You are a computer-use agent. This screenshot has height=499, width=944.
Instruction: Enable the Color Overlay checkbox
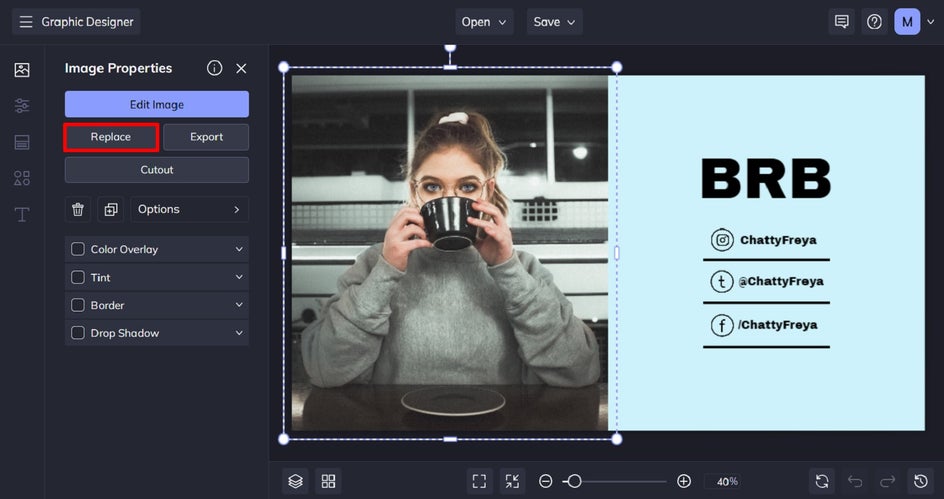click(x=78, y=249)
